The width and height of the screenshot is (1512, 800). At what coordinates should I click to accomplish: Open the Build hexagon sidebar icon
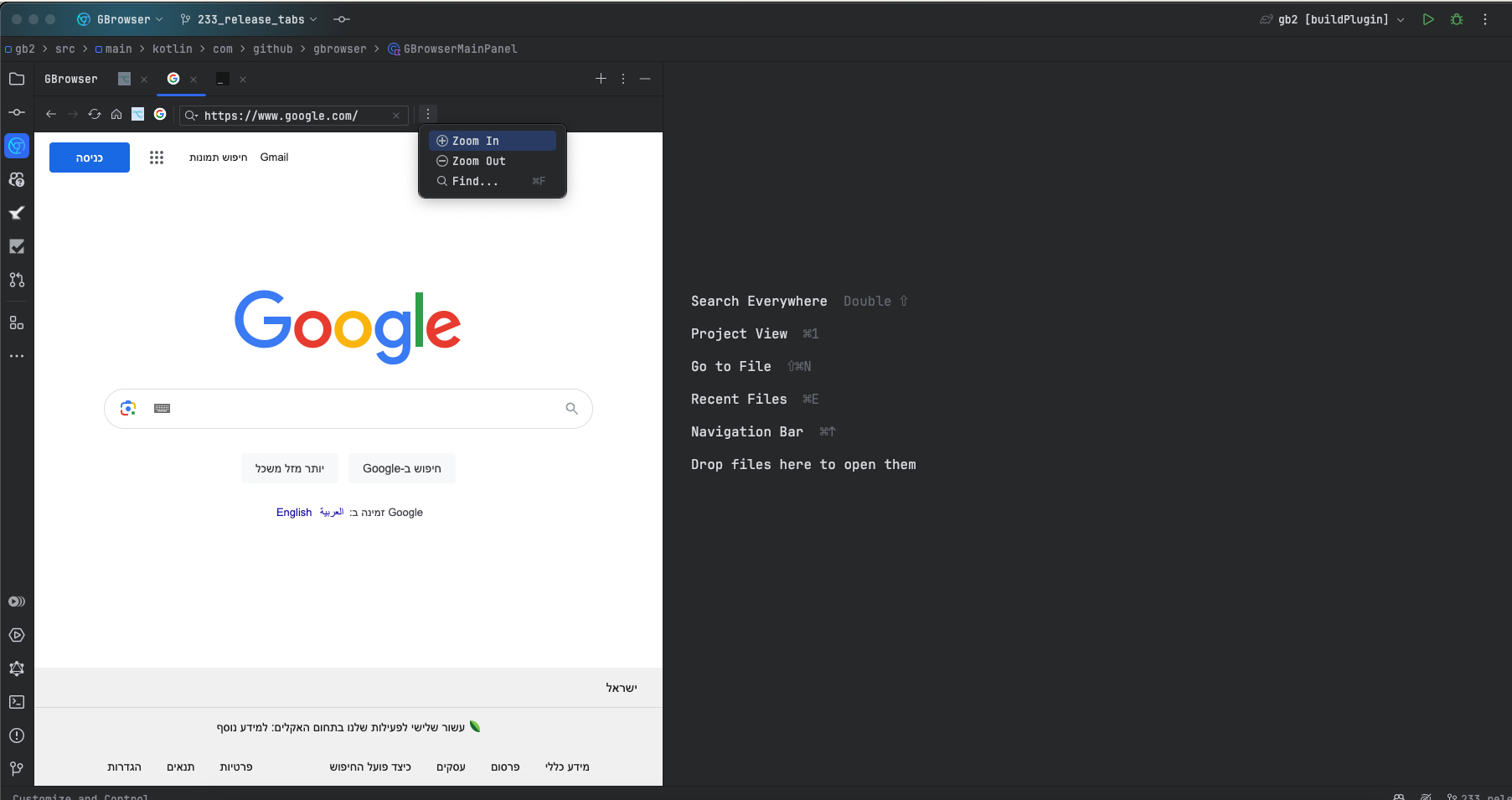click(17, 668)
